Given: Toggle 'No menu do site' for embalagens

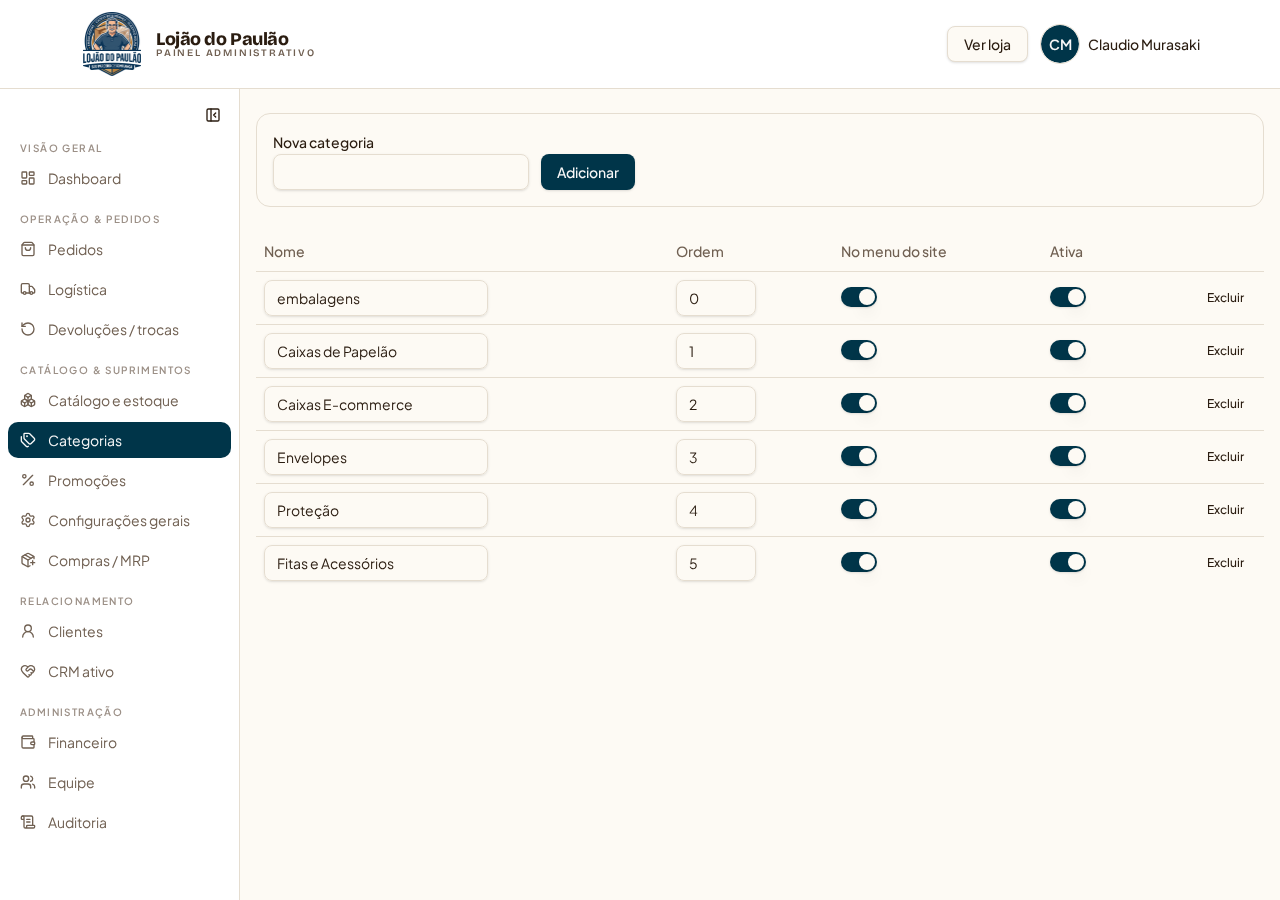Looking at the screenshot, I should [x=859, y=297].
